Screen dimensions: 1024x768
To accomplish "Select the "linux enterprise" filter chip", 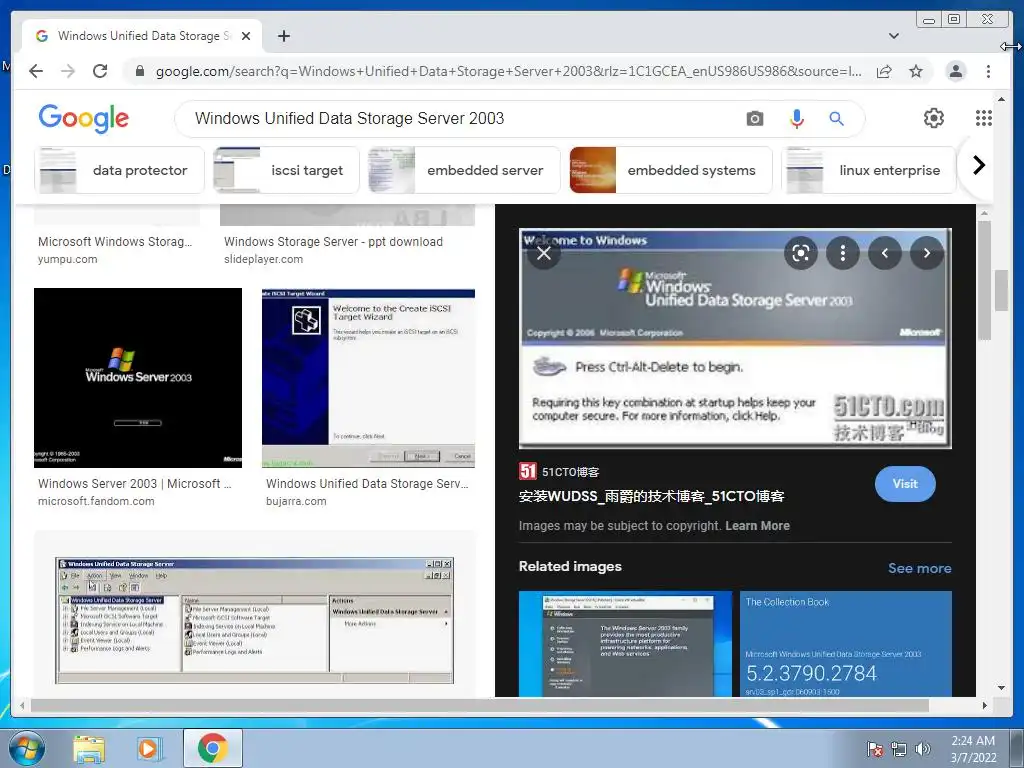I will click(869, 170).
